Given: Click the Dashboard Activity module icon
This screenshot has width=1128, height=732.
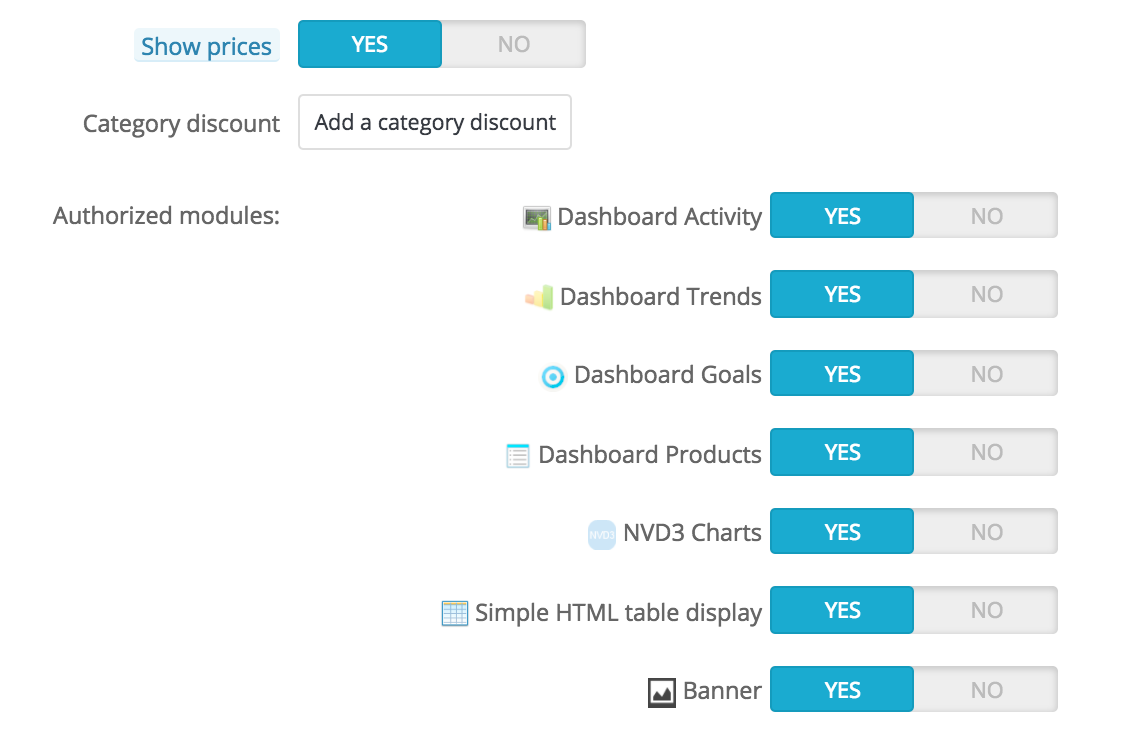Looking at the screenshot, I should (x=537, y=217).
